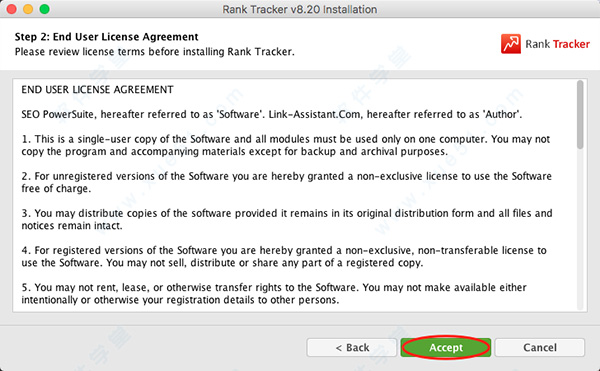Click clause 5 about renting or leasing

[x=274, y=293]
